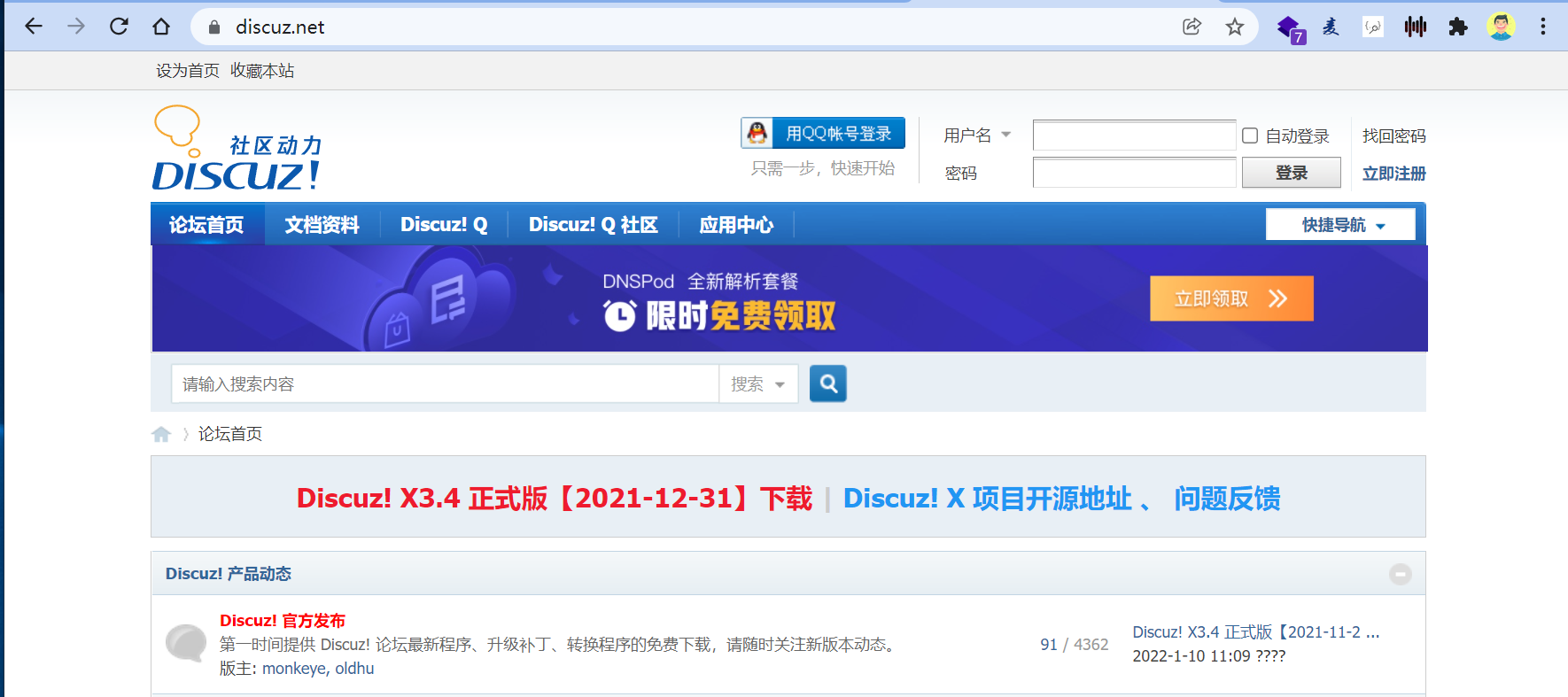Collapse the Discuz! 产品动态 section
1568x697 pixels.
(x=1400, y=574)
